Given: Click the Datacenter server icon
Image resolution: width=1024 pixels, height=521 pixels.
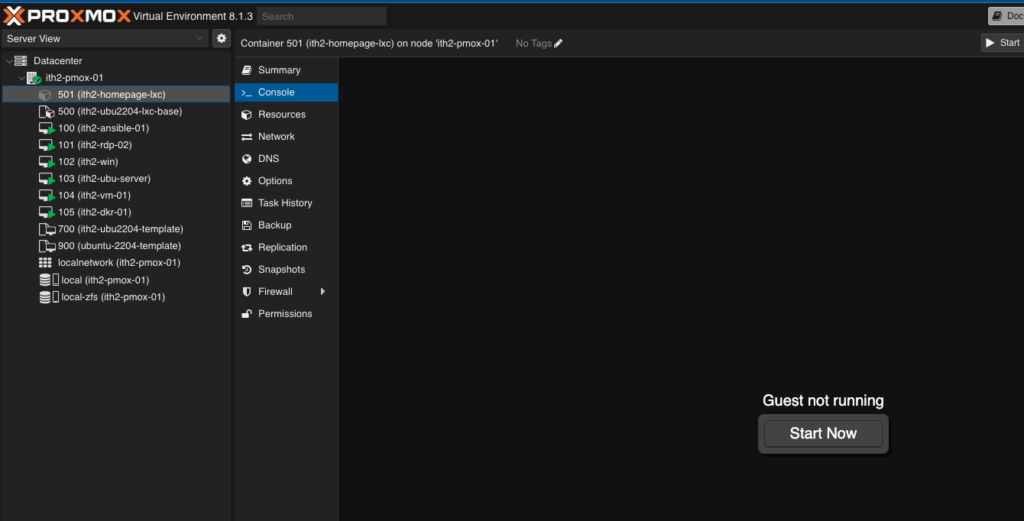Looking at the screenshot, I should pyautogui.click(x=21, y=61).
